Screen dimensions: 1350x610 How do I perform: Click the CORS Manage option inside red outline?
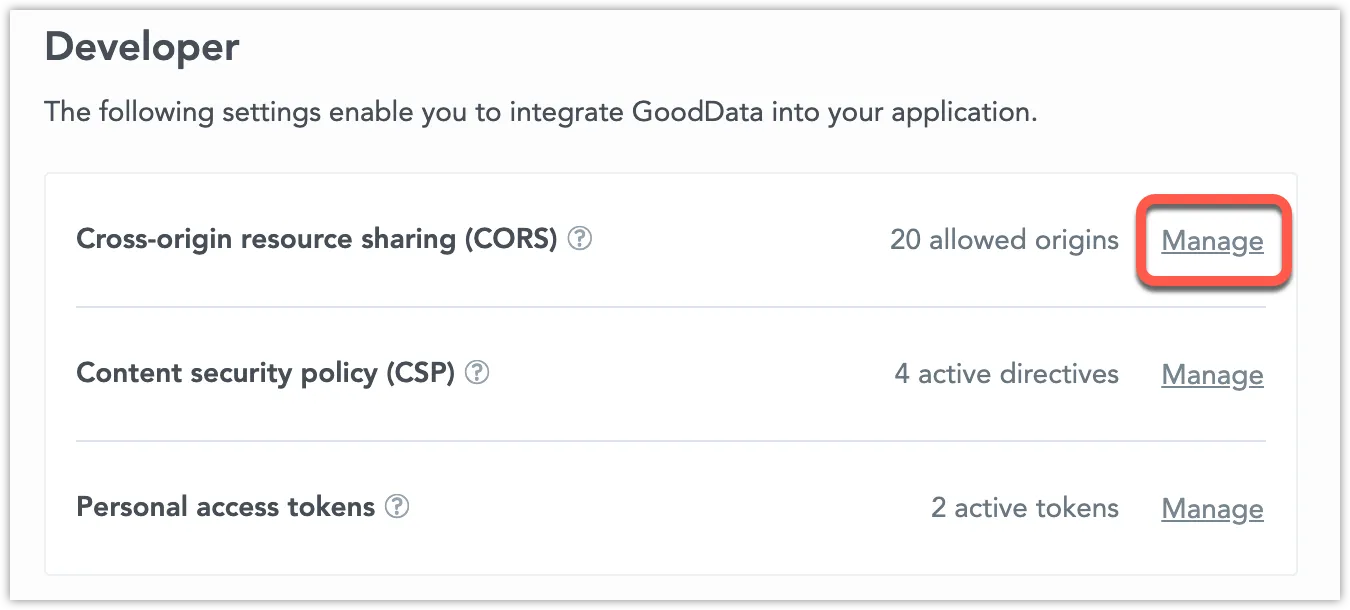[x=1211, y=241]
